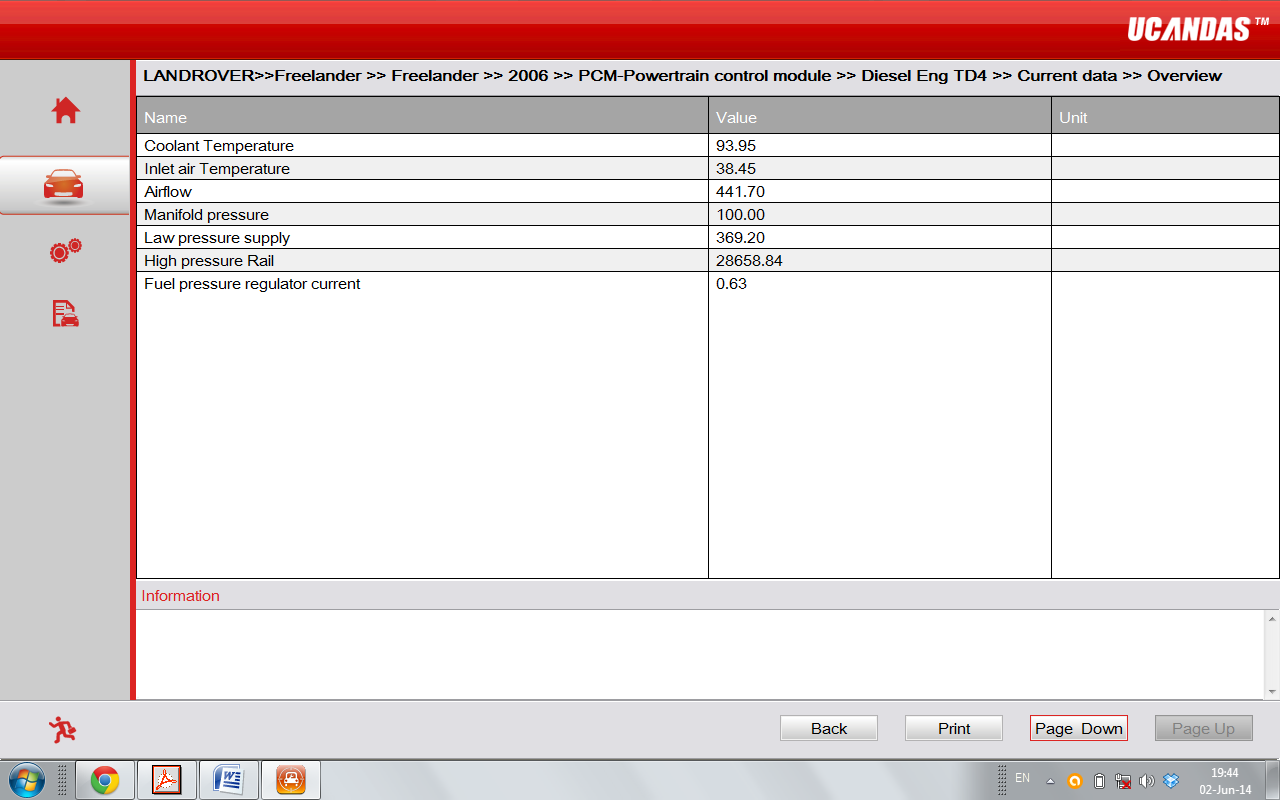Open the Home icon in sidebar
The image size is (1280, 800).
click(x=66, y=110)
